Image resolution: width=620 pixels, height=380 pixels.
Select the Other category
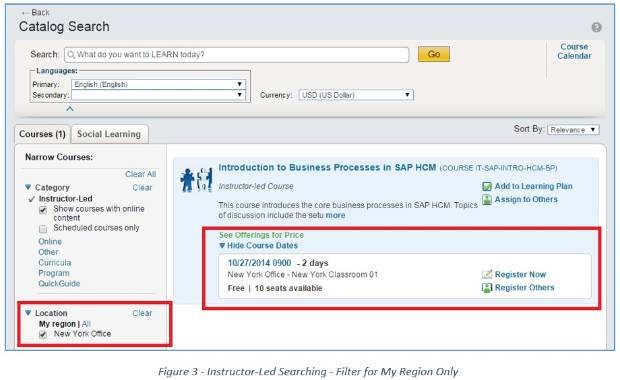click(x=48, y=252)
